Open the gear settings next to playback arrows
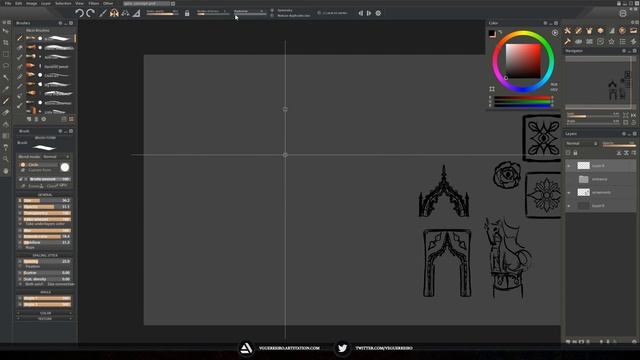Screen dimensions: 640x360 tap(378, 13)
